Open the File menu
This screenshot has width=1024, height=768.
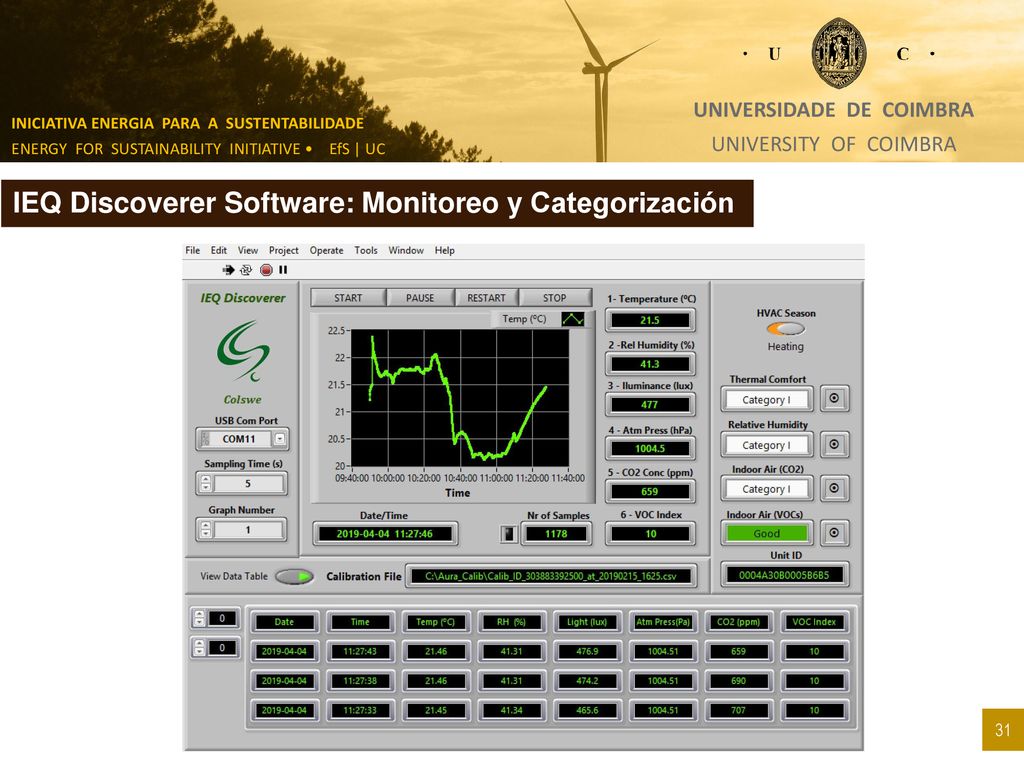click(193, 250)
